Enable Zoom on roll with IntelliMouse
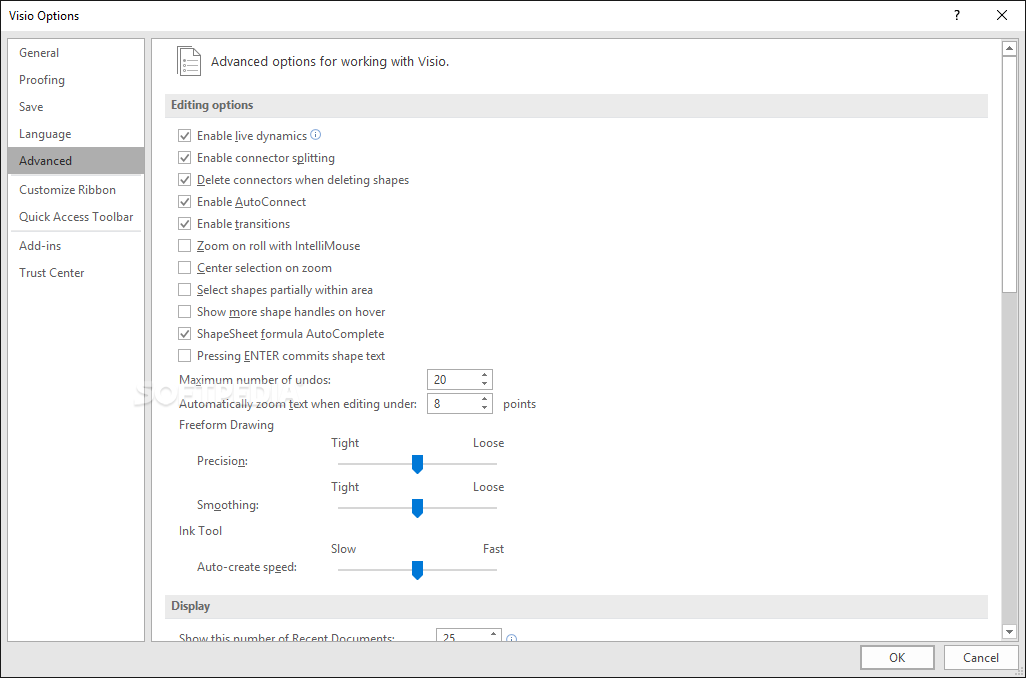The height and width of the screenshot is (678, 1026). (185, 246)
